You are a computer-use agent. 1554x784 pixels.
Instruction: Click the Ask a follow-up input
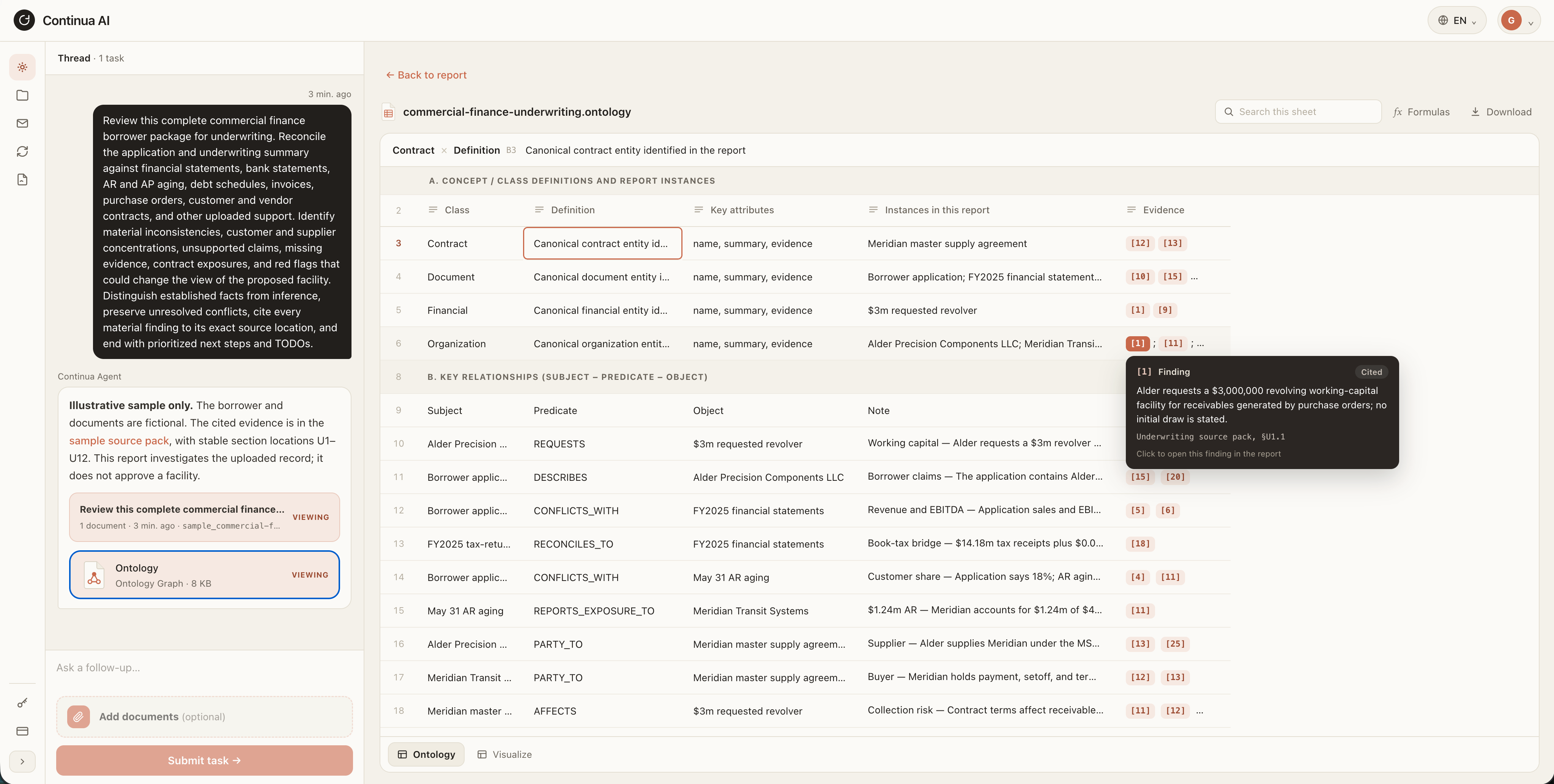[205, 668]
